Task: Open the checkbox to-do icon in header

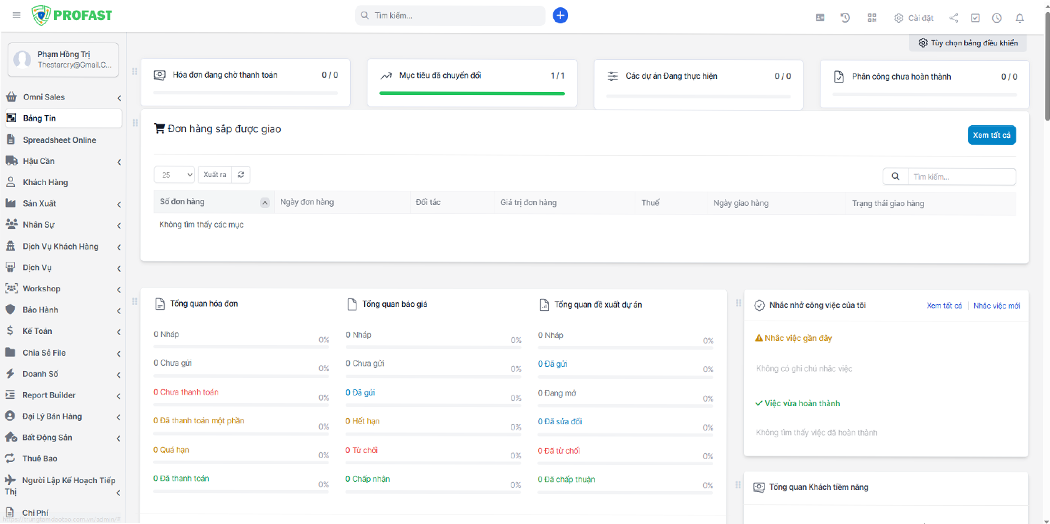Action: 975,18
